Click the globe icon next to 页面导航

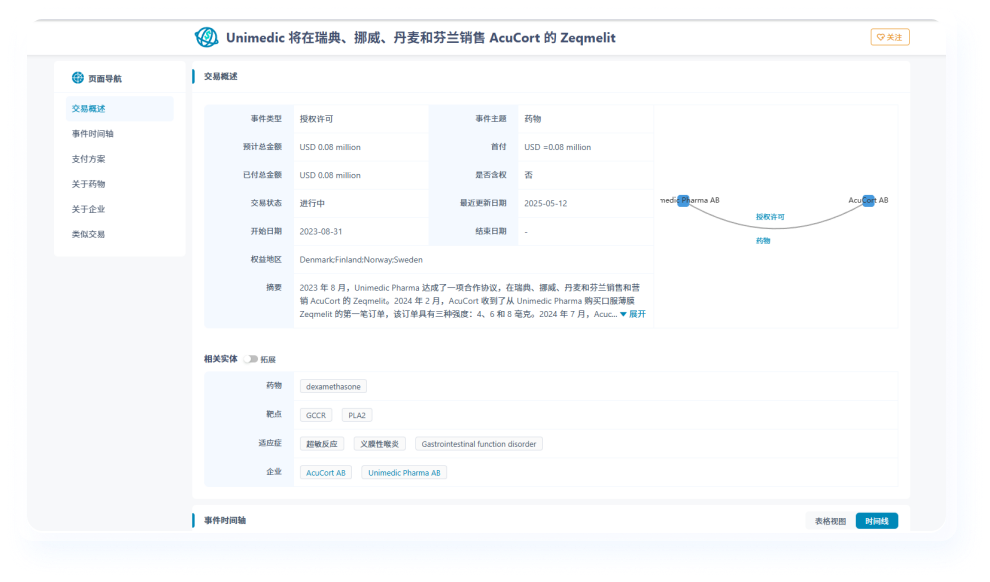click(x=78, y=78)
